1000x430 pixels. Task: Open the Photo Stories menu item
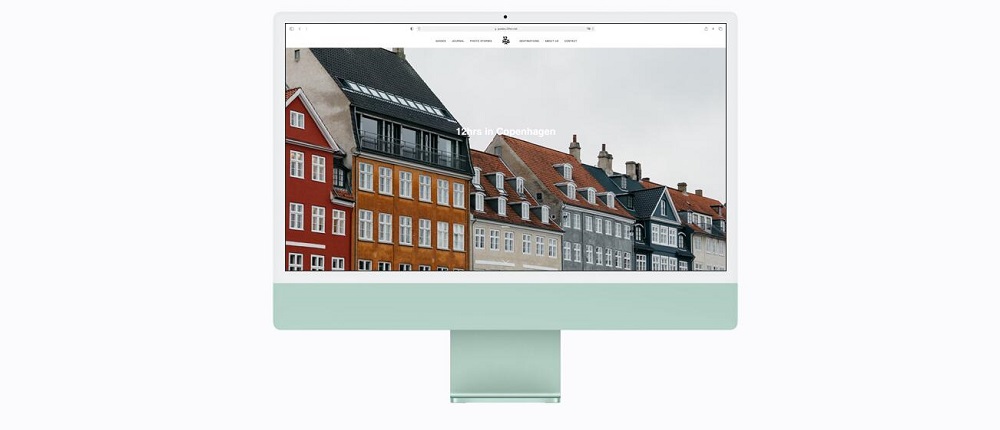point(481,41)
